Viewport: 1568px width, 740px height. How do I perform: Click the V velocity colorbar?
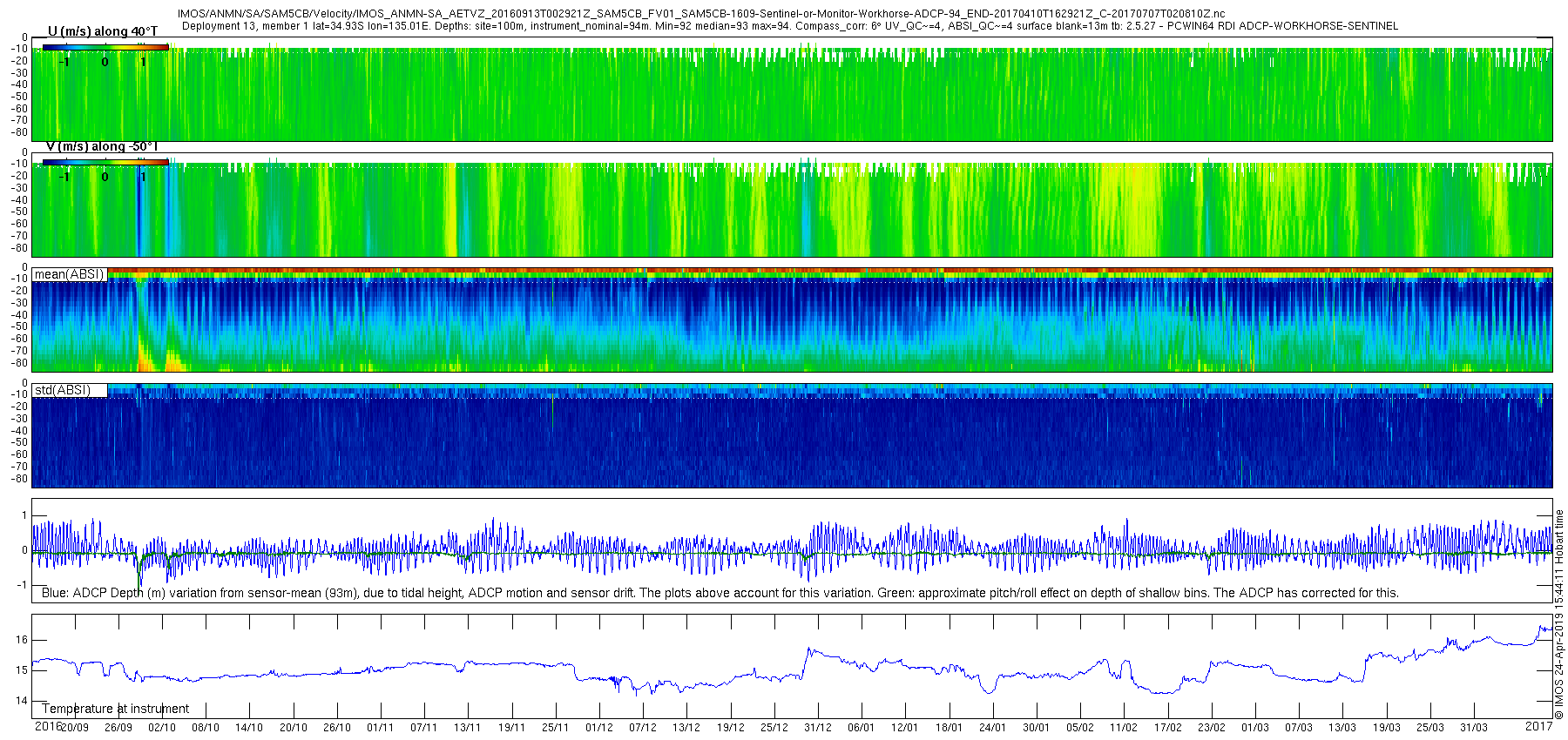105,162
